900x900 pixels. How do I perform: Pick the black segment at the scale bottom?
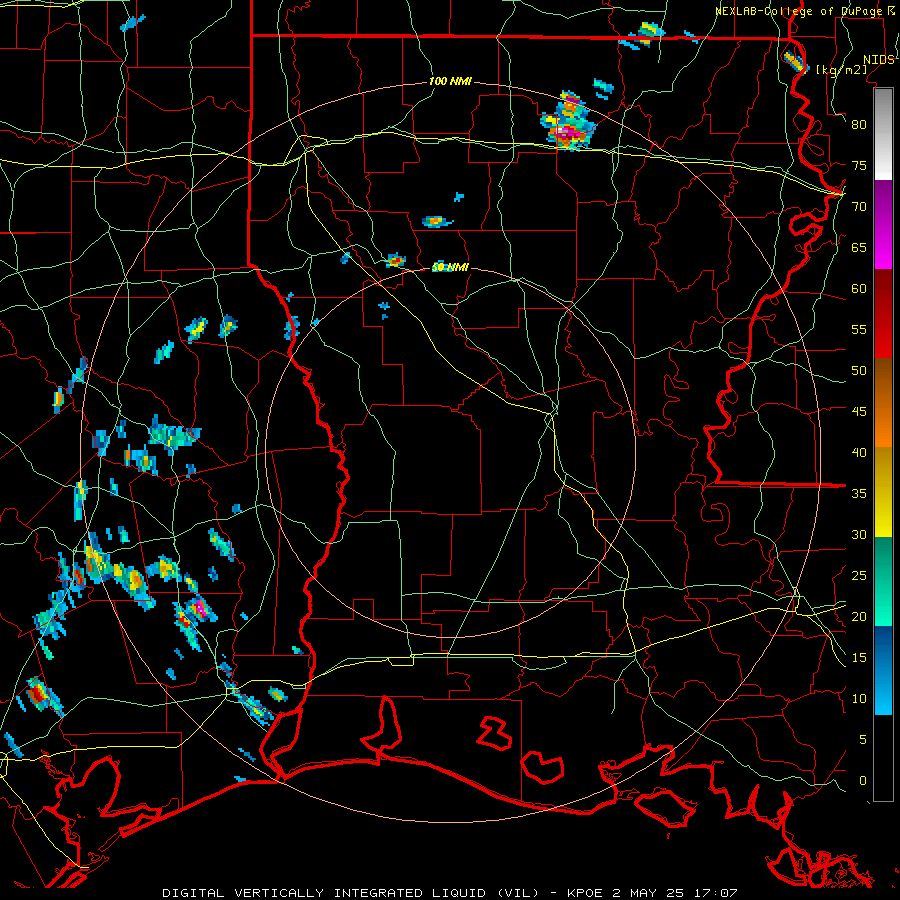point(884,758)
